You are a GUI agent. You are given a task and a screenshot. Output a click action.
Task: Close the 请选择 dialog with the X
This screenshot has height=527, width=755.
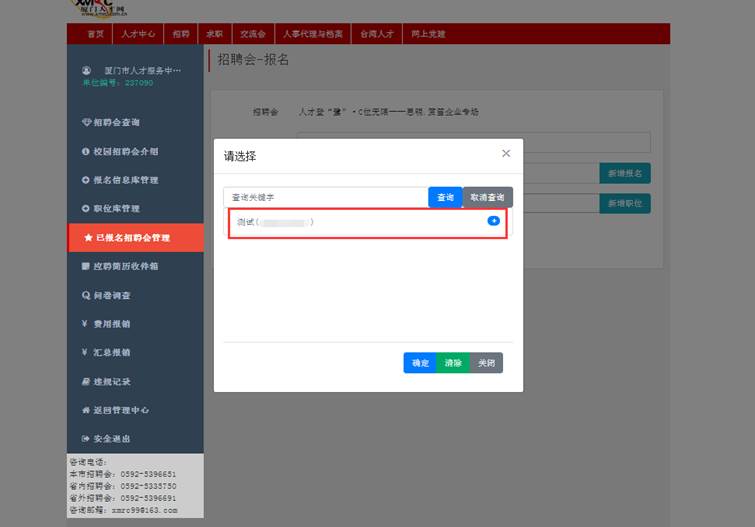pyautogui.click(x=506, y=153)
